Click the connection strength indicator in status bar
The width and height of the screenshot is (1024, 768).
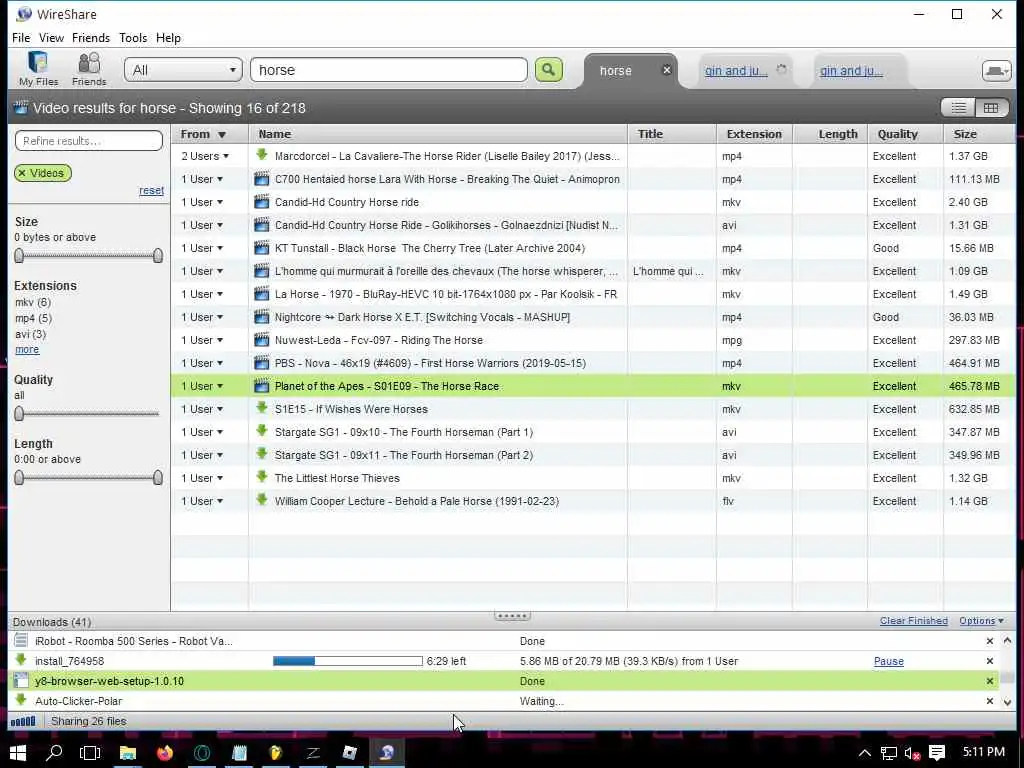(24, 721)
